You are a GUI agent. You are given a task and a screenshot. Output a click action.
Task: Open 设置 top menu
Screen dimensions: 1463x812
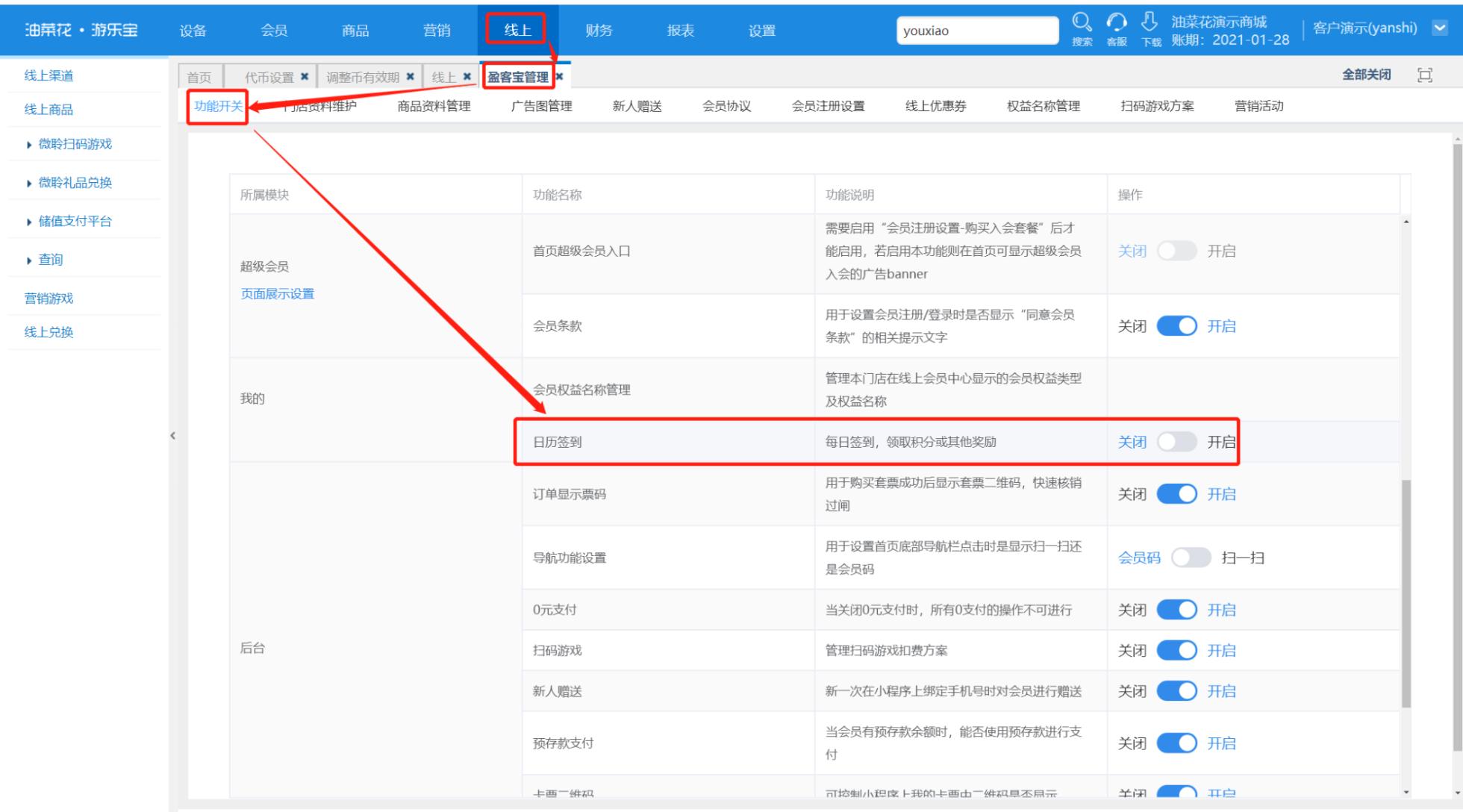click(762, 31)
